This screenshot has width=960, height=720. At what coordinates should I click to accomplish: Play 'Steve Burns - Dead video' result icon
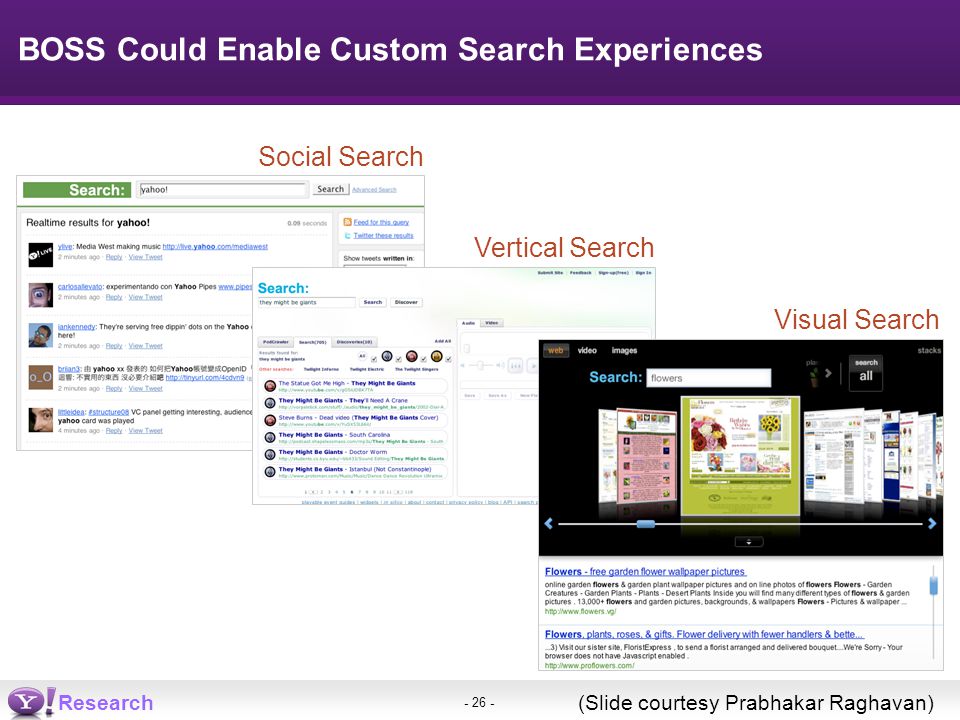[269, 420]
